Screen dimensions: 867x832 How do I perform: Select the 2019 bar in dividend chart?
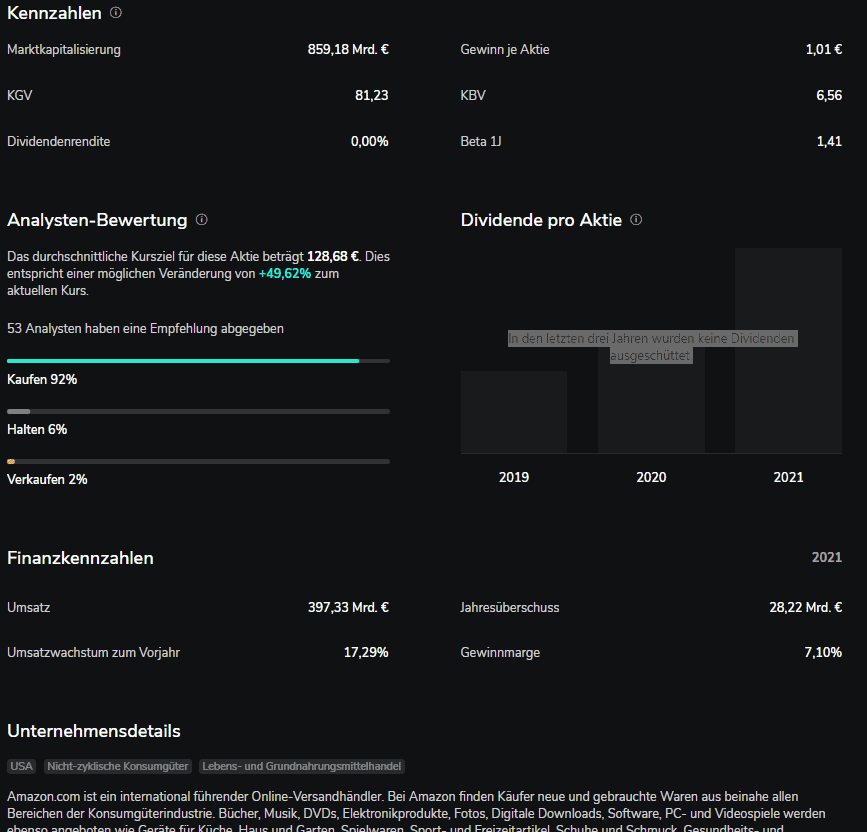click(x=514, y=411)
